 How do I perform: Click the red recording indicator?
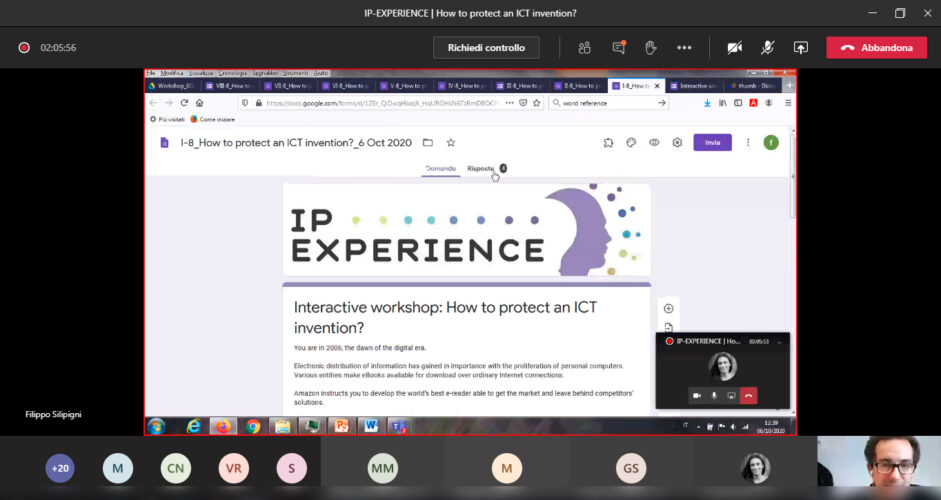(24, 47)
